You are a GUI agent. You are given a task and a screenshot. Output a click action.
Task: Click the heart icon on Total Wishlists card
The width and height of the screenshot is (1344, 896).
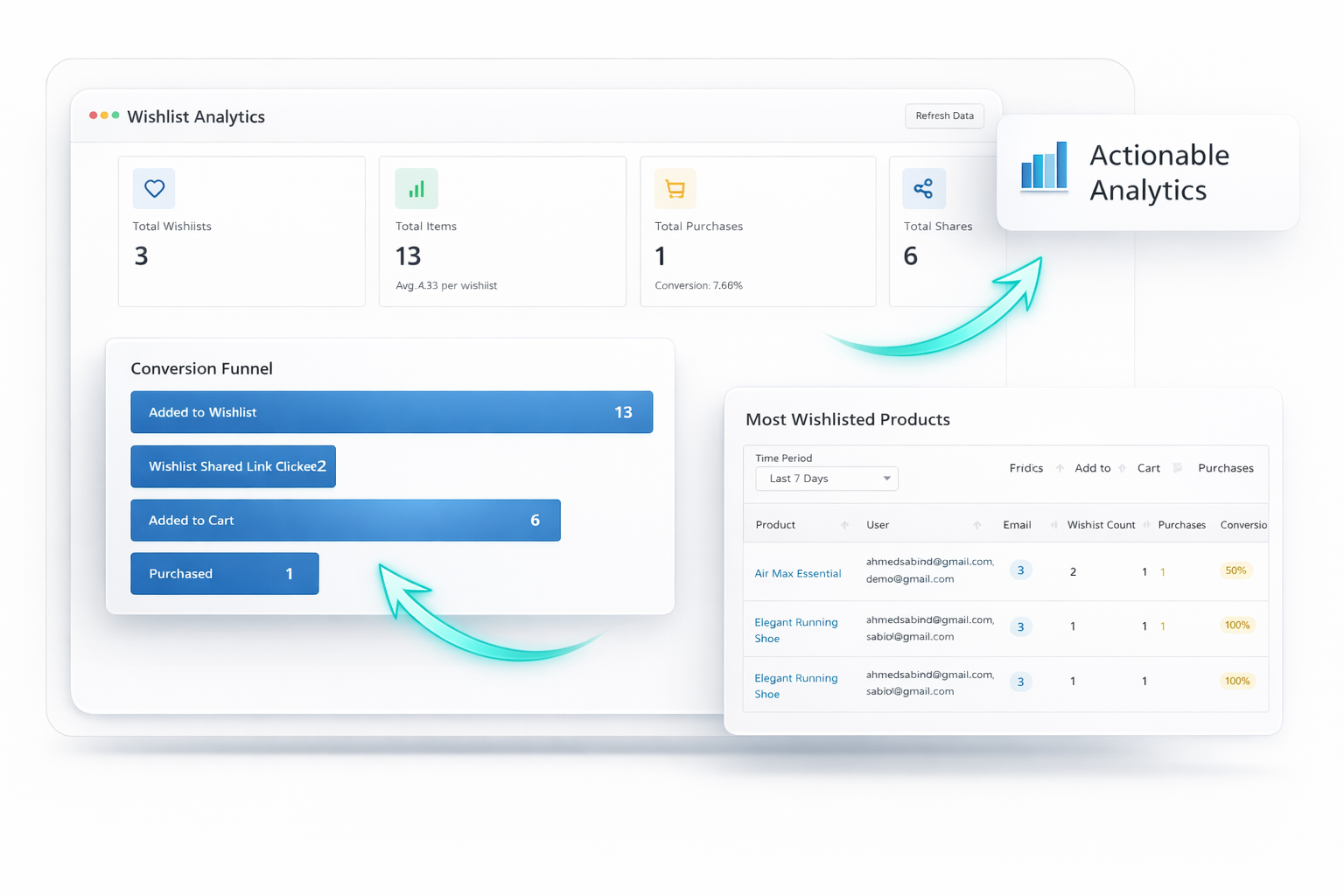click(153, 188)
